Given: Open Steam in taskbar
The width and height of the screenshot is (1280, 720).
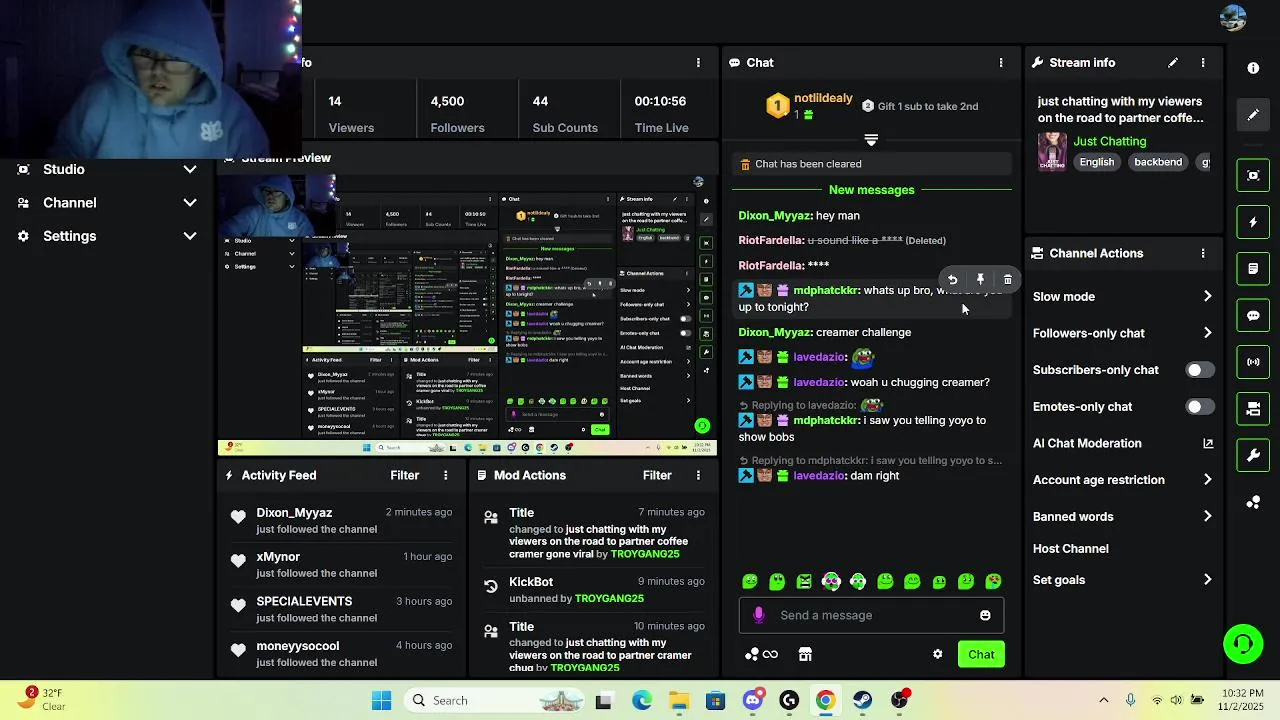Looking at the screenshot, I should 862,701.
